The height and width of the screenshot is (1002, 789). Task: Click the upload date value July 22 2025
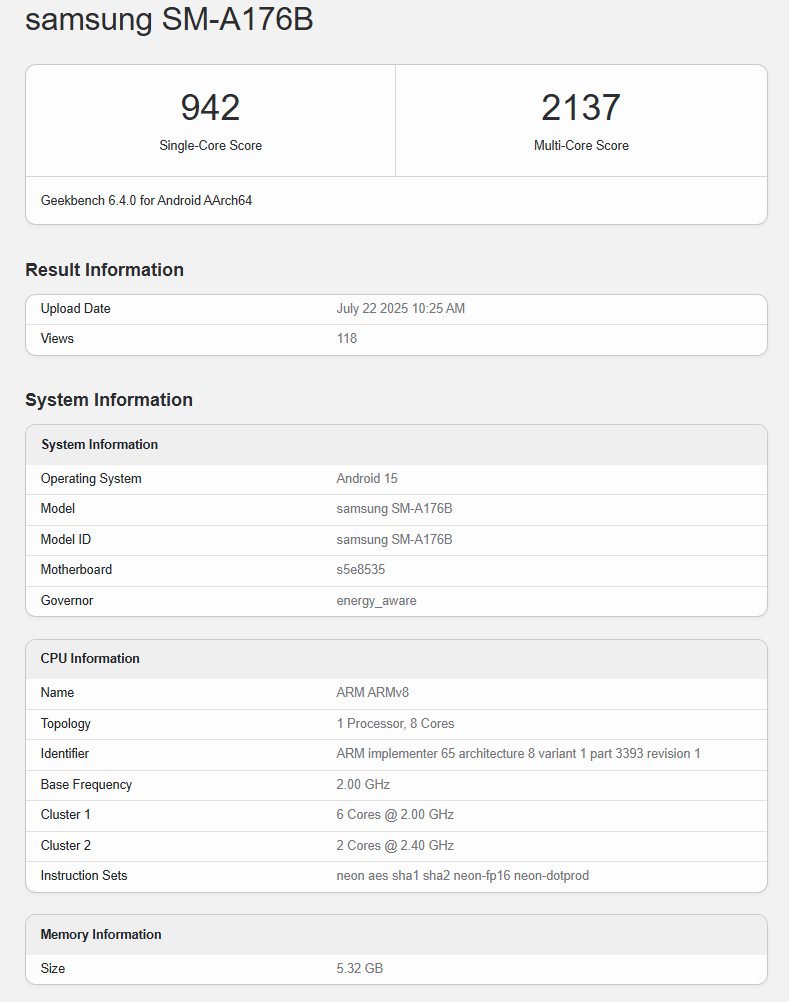(x=400, y=309)
